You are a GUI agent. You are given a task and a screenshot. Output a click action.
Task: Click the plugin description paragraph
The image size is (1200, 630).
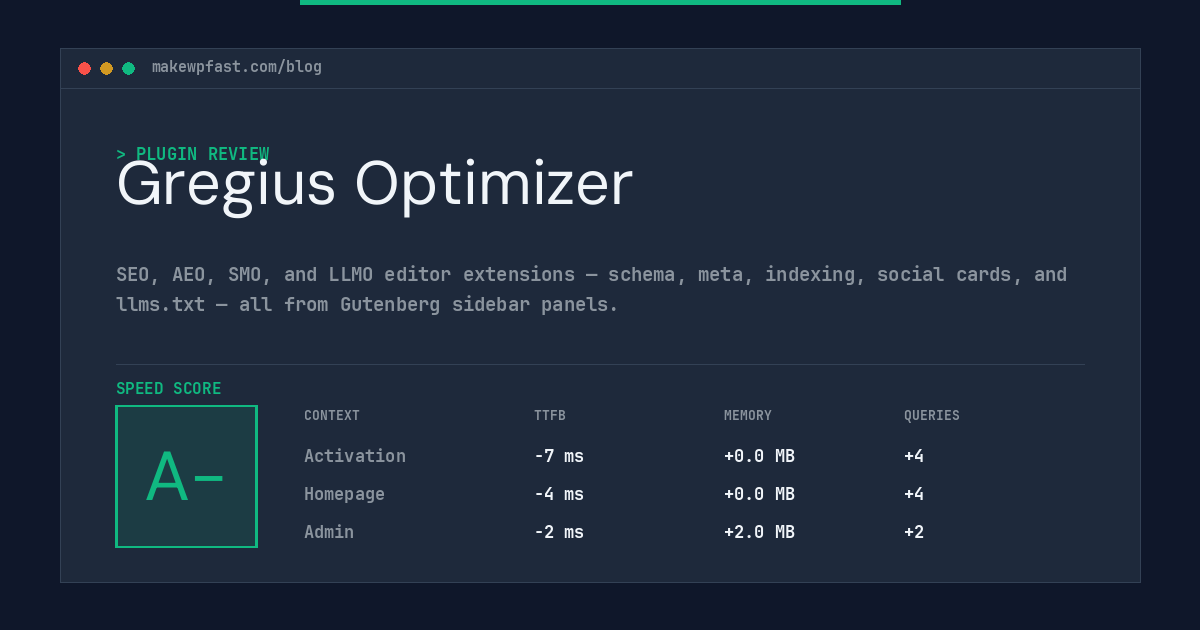pos(591,289)
